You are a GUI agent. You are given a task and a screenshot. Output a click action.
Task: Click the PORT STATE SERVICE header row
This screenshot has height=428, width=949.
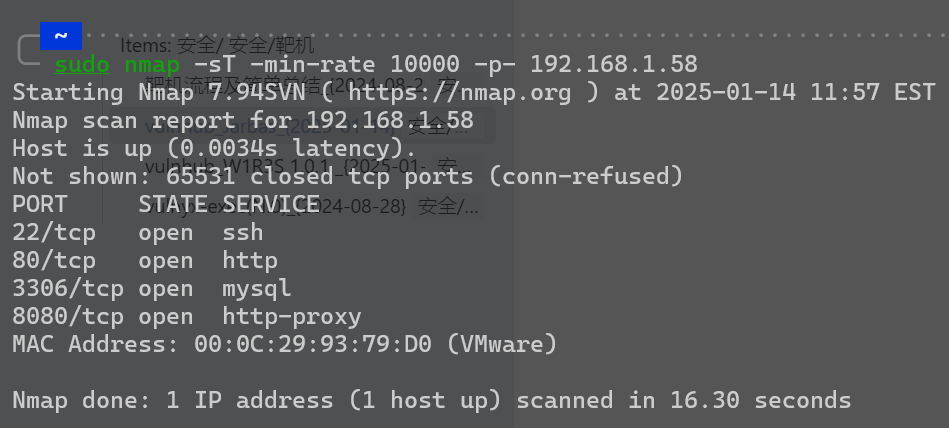coord(166,204)
